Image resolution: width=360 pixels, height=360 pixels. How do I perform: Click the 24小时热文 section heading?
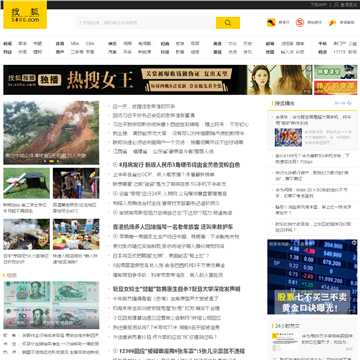coord(287,326)
